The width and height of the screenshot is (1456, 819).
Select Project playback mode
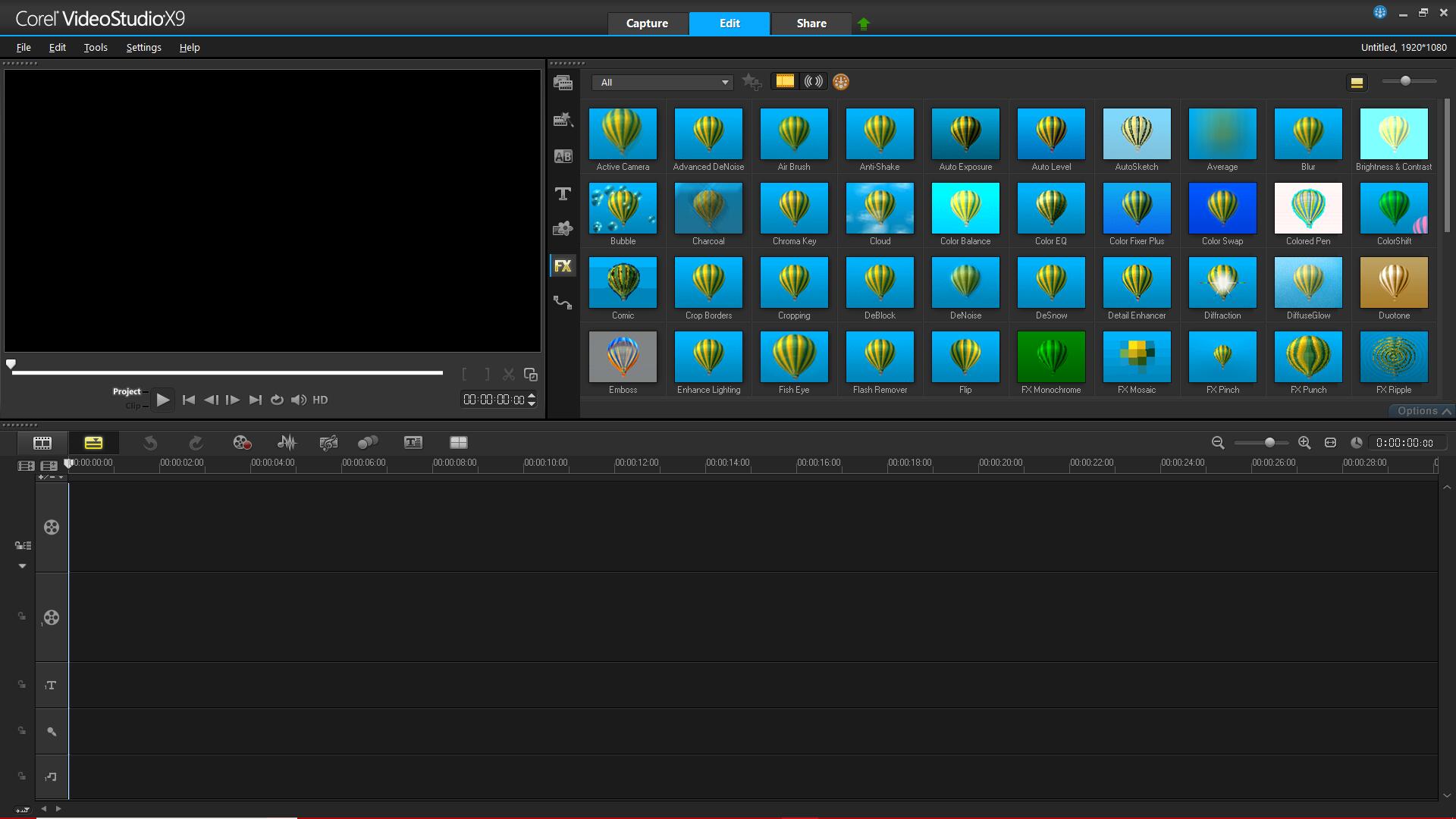pos(127,391)
